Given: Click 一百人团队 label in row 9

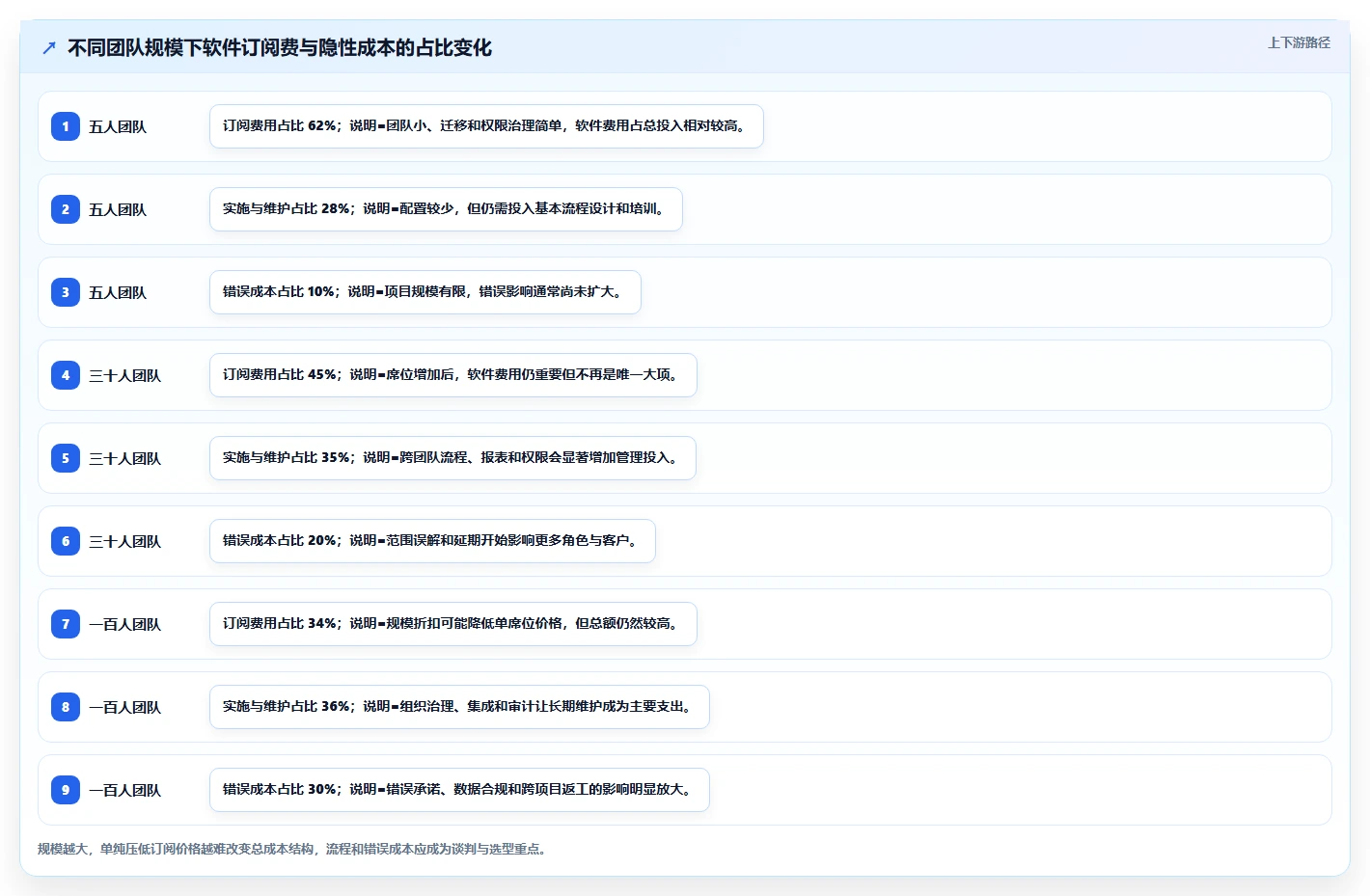Looking at the screenshot, I should 125,790.
